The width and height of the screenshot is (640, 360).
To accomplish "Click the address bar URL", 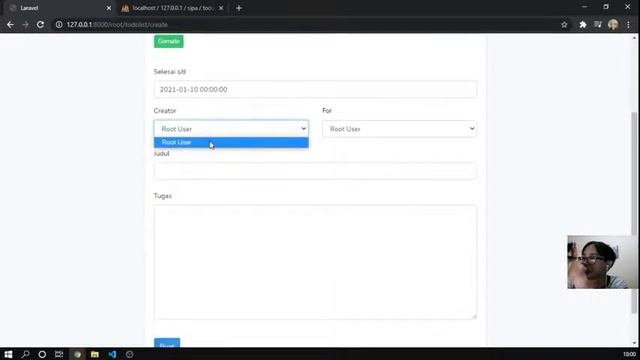I will point(117,24).
